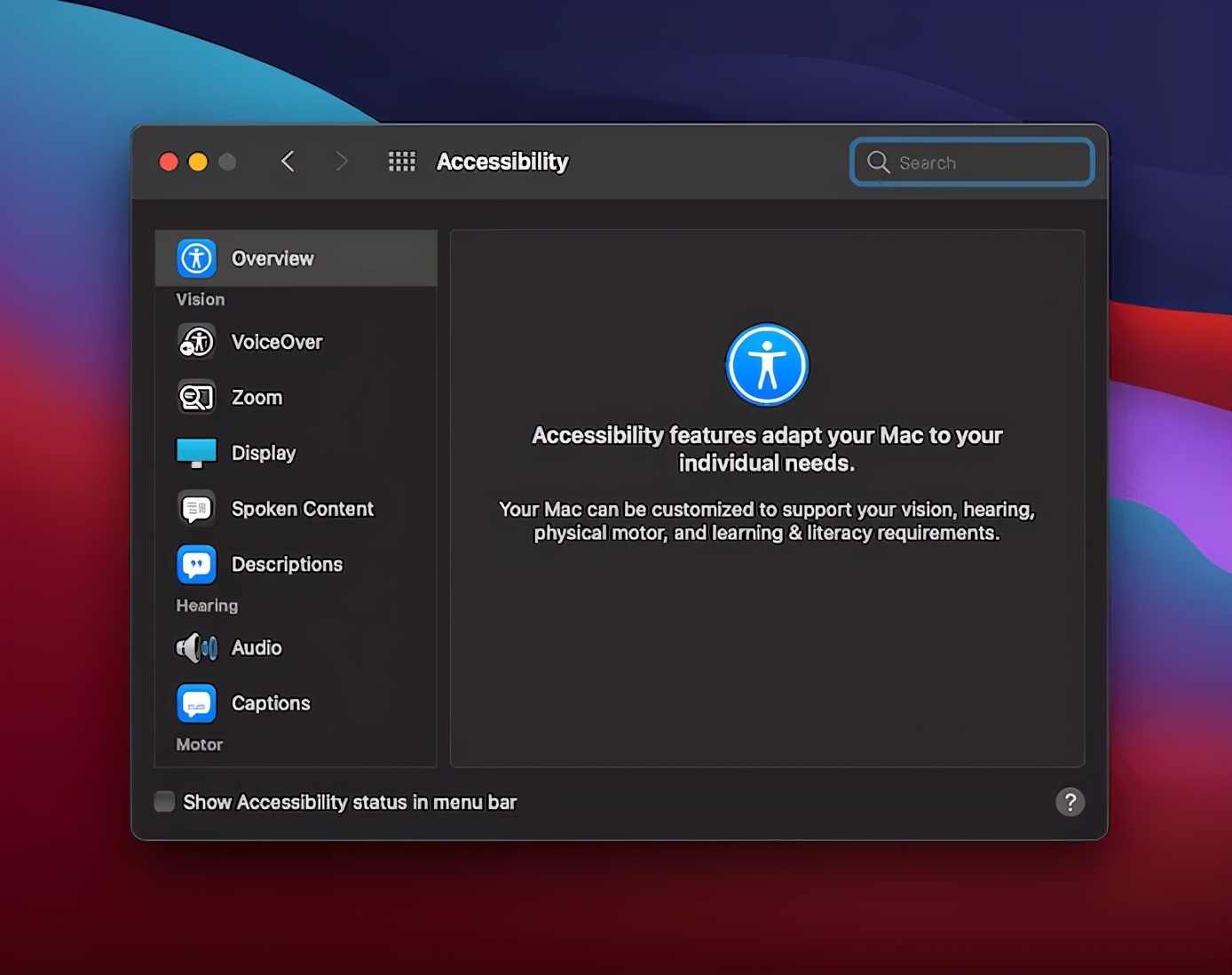The width and height of the screenshot is (1232, 975).
Task: Open the VoiceOver settings pane
Action: point(296,342)
